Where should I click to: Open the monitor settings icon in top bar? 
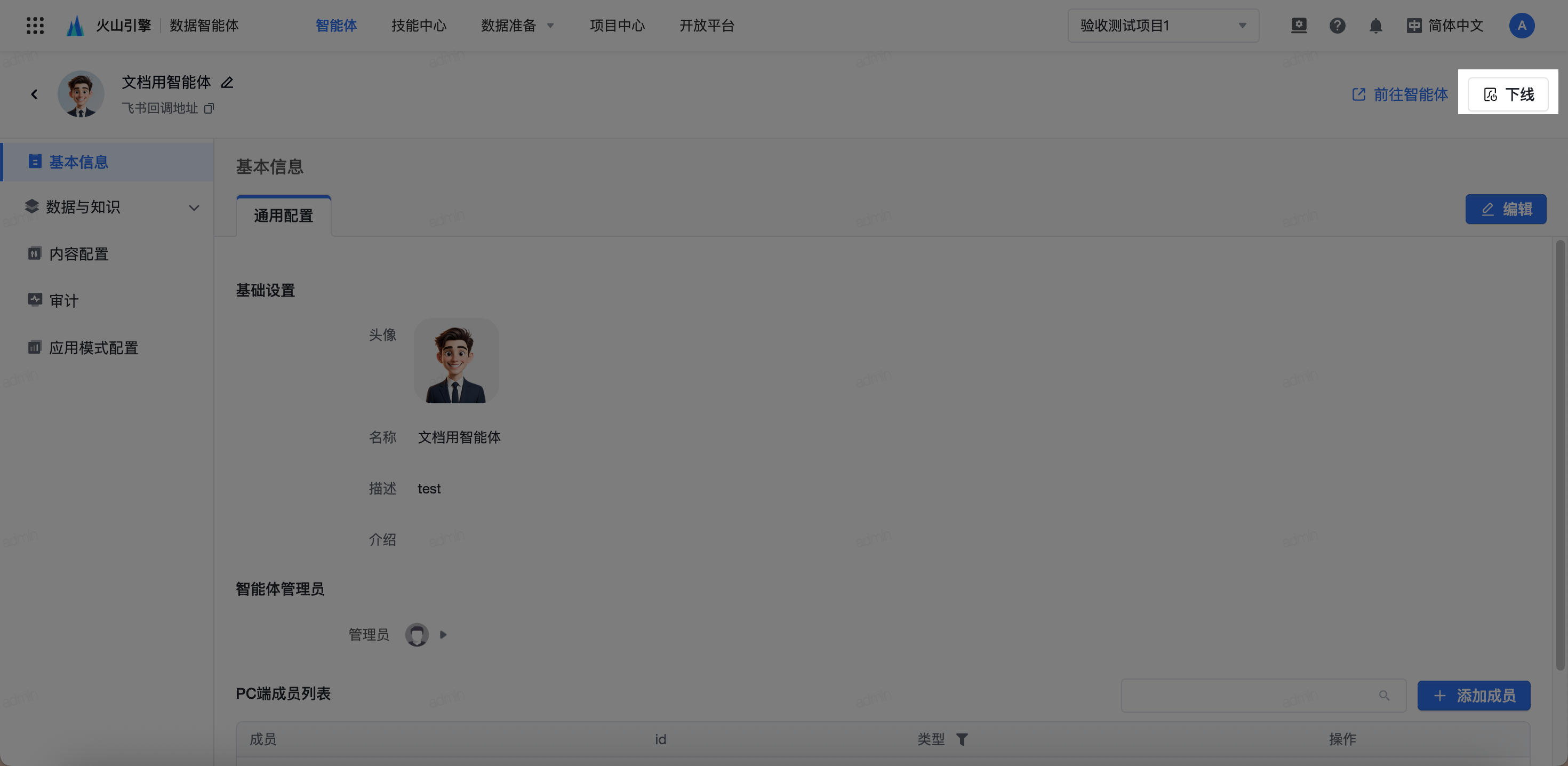(1298, 26)
